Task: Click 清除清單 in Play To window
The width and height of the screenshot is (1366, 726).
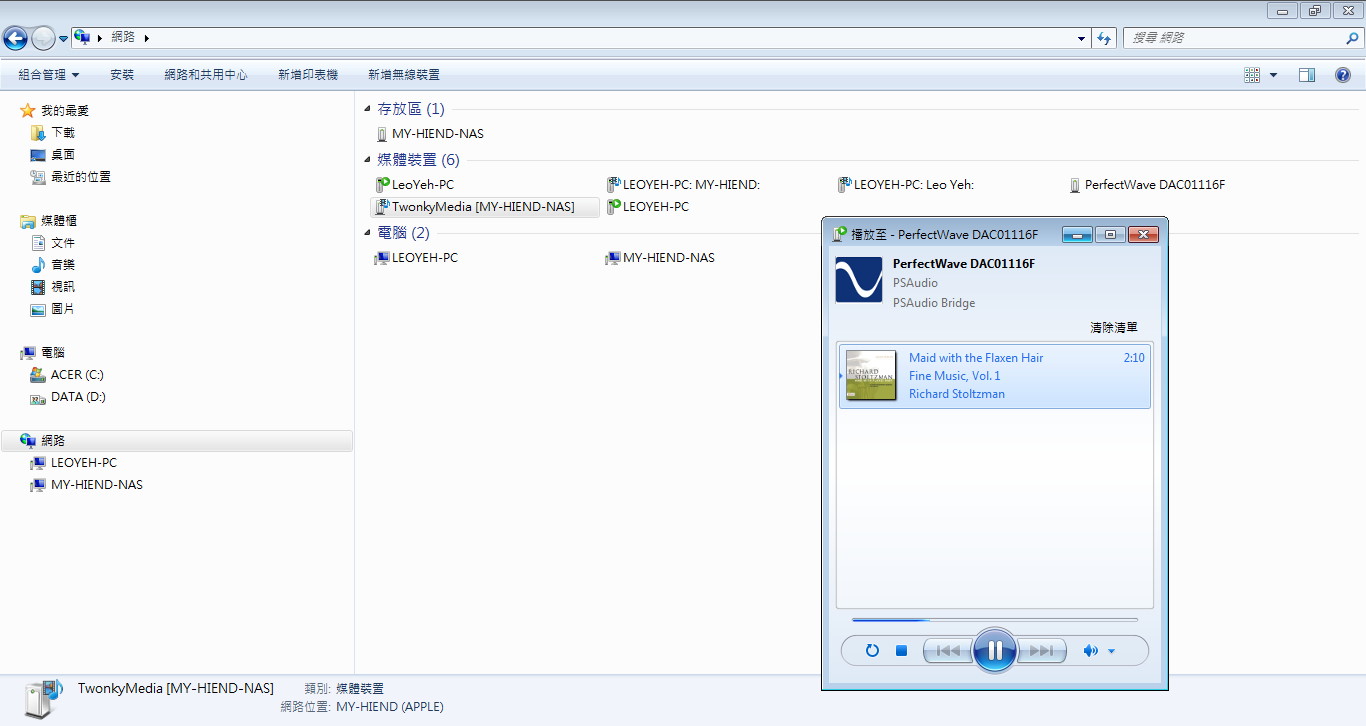Action: coord(1114,328)
